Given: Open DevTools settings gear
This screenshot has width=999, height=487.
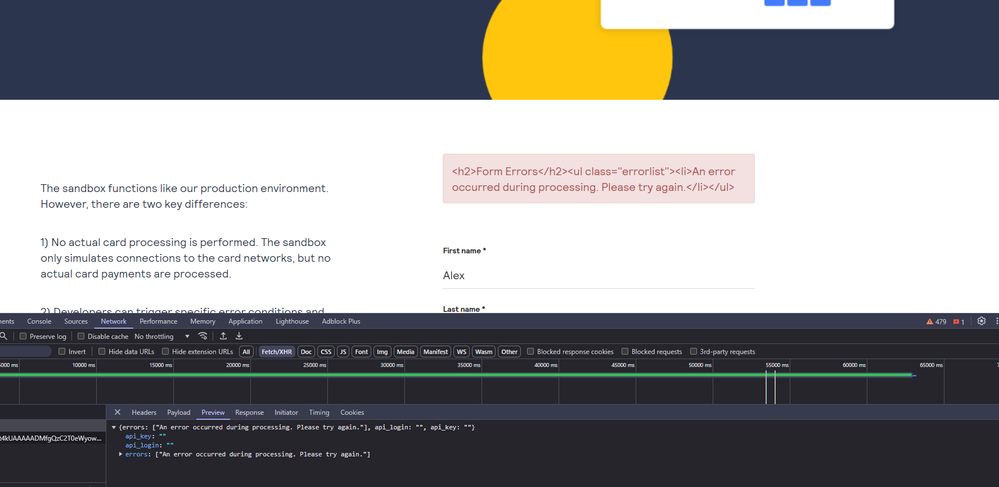Looking at the screenshot, I should point(981,321).
